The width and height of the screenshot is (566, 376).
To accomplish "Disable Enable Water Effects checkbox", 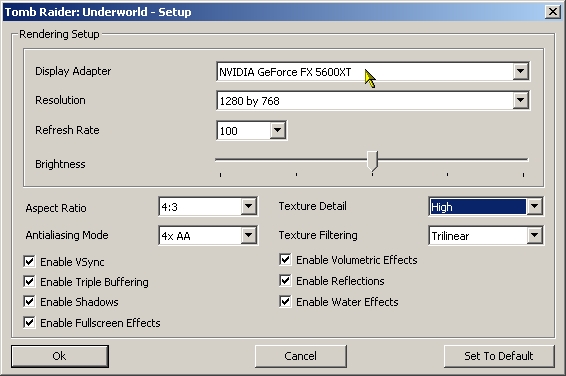I will click(x=285, y=301).
